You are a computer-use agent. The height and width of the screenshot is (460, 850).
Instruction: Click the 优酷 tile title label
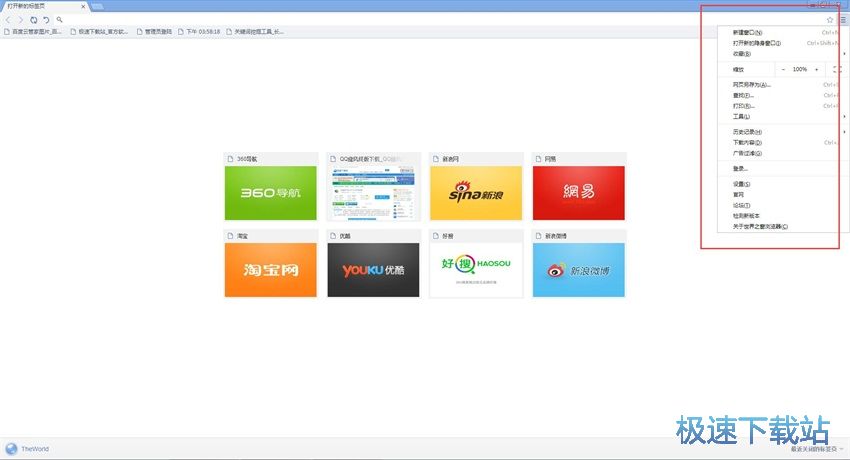coord(345,236)
